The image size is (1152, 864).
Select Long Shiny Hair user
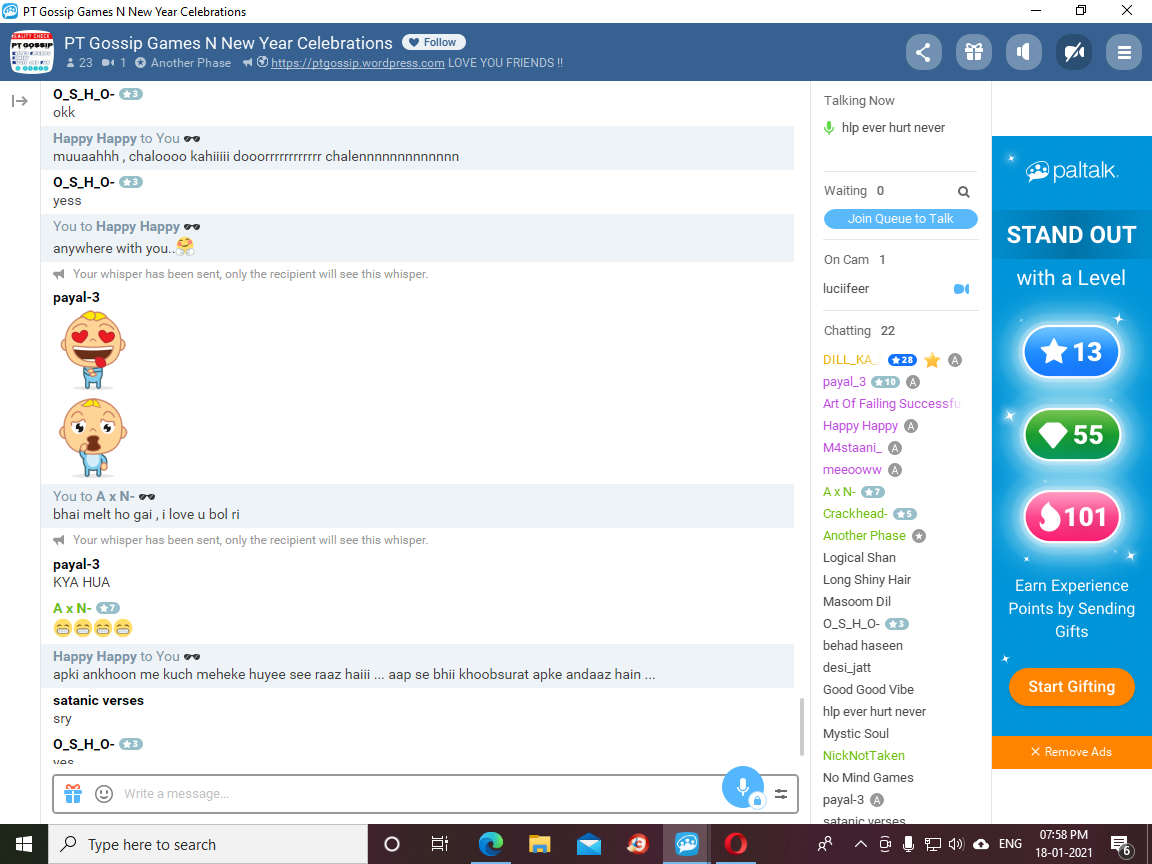[x=867, y=580]
